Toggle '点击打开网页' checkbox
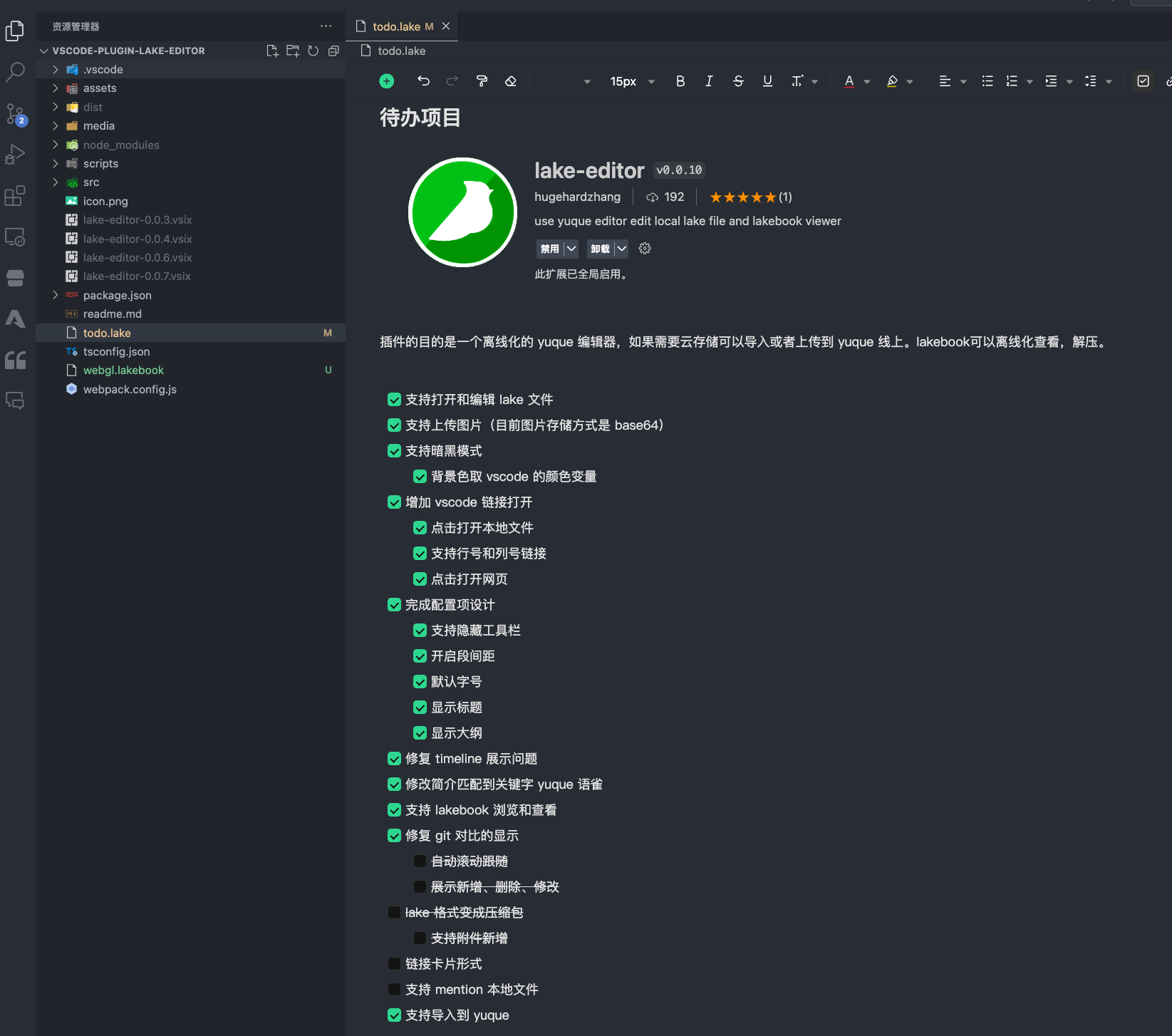Image resolution: width=1172 pixels, height=1036 pixels. (420, 579)
